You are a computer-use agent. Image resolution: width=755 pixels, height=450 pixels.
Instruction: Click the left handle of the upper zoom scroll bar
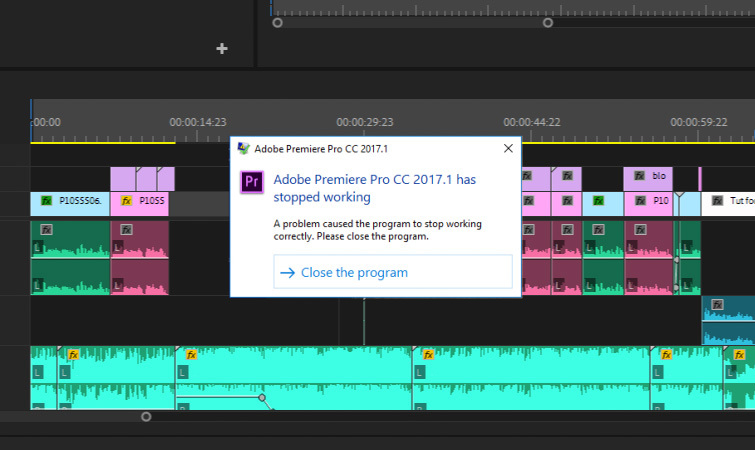point(277,23)
